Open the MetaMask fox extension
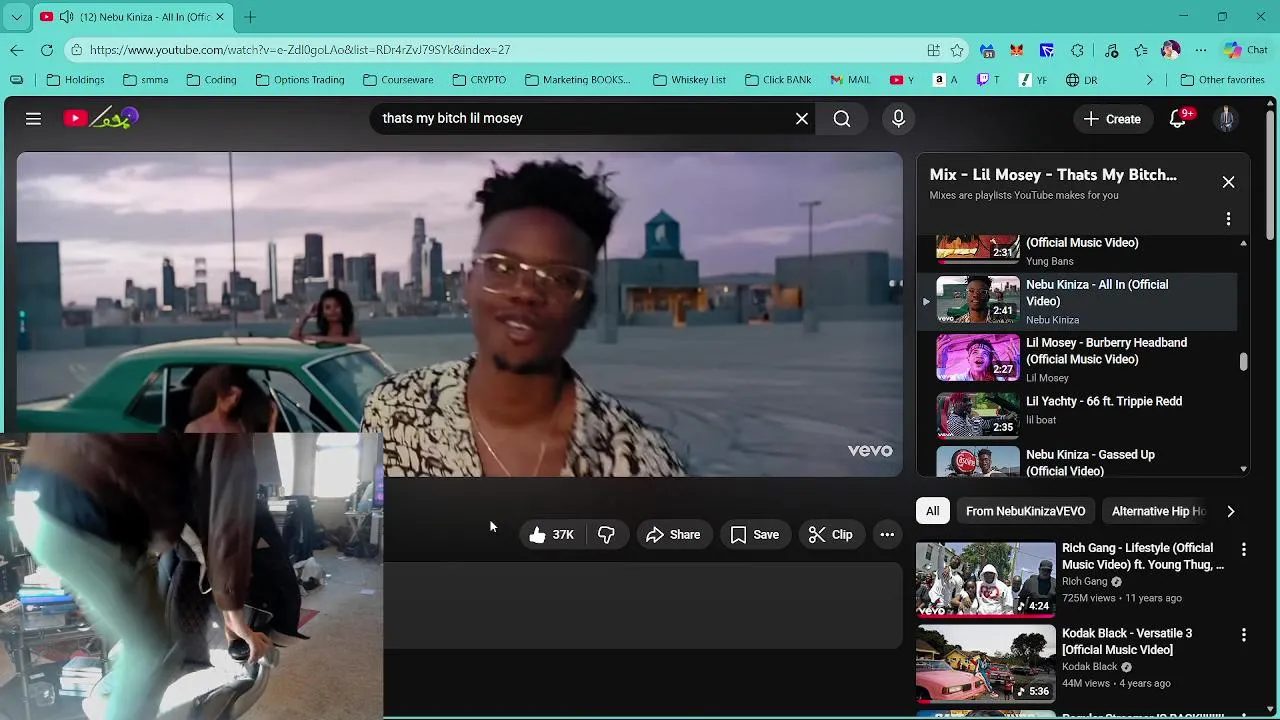Screen dimensions: 1280x720 (1017, 50)
